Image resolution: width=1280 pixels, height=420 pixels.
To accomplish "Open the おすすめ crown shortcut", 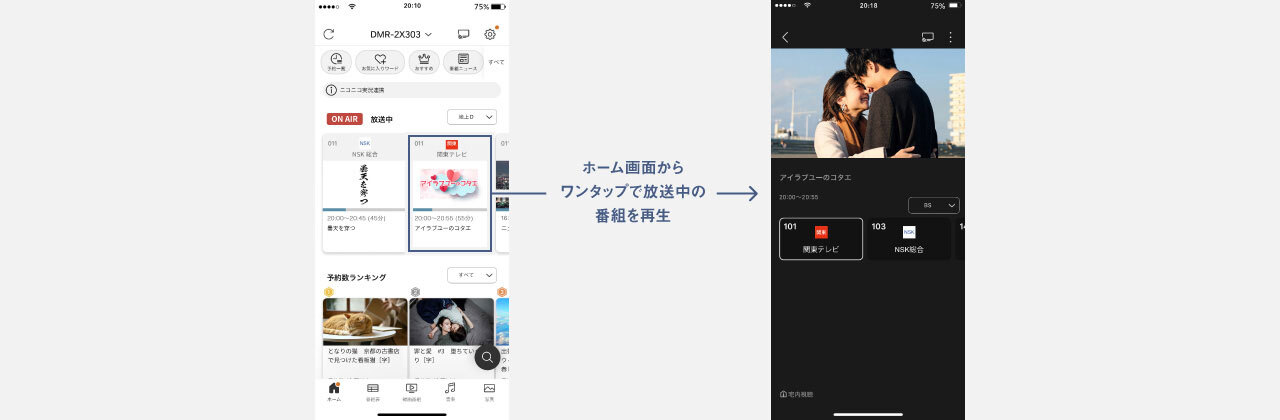I will coord(423,62).
